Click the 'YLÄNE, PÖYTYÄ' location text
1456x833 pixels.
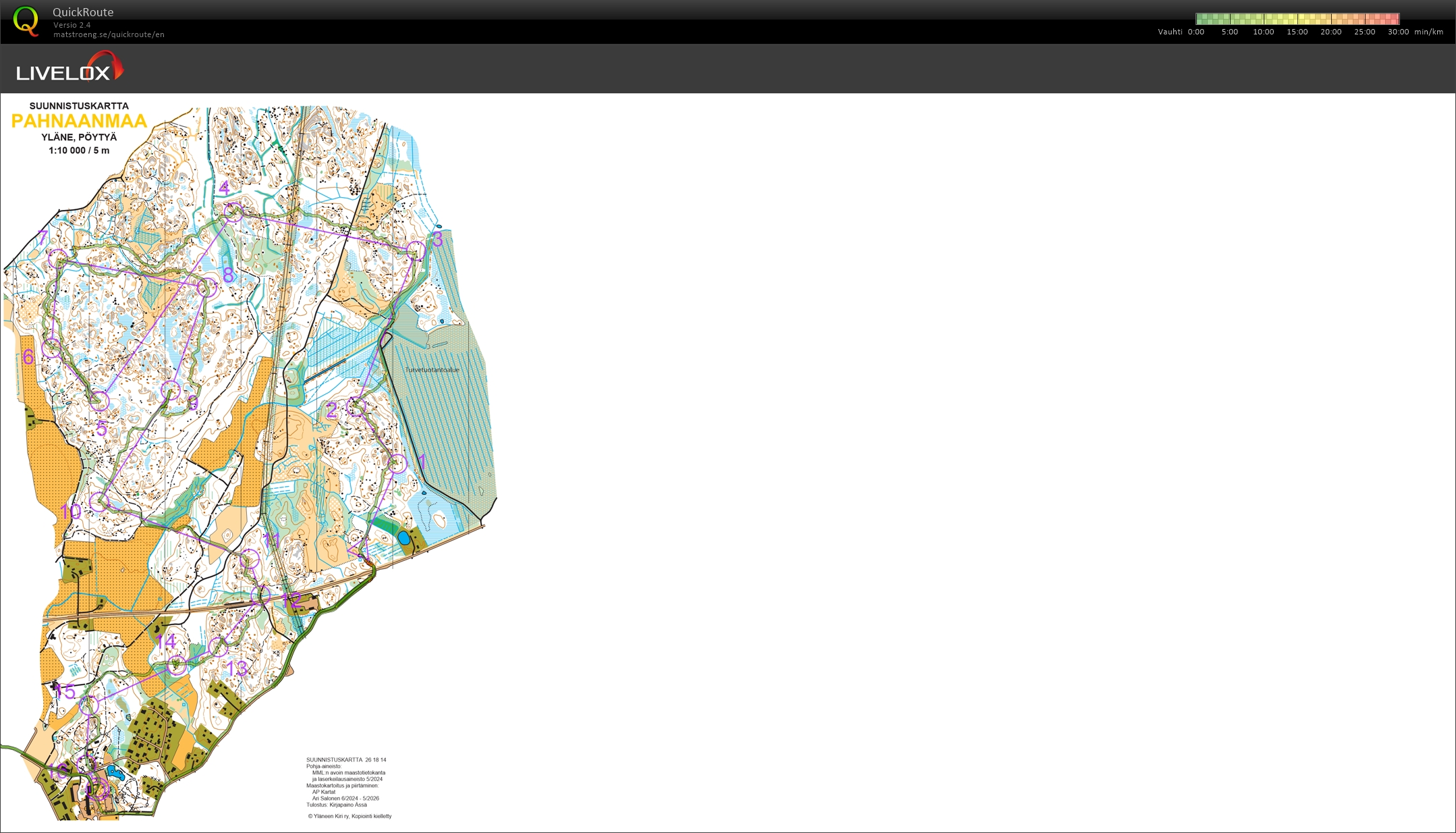79,137
